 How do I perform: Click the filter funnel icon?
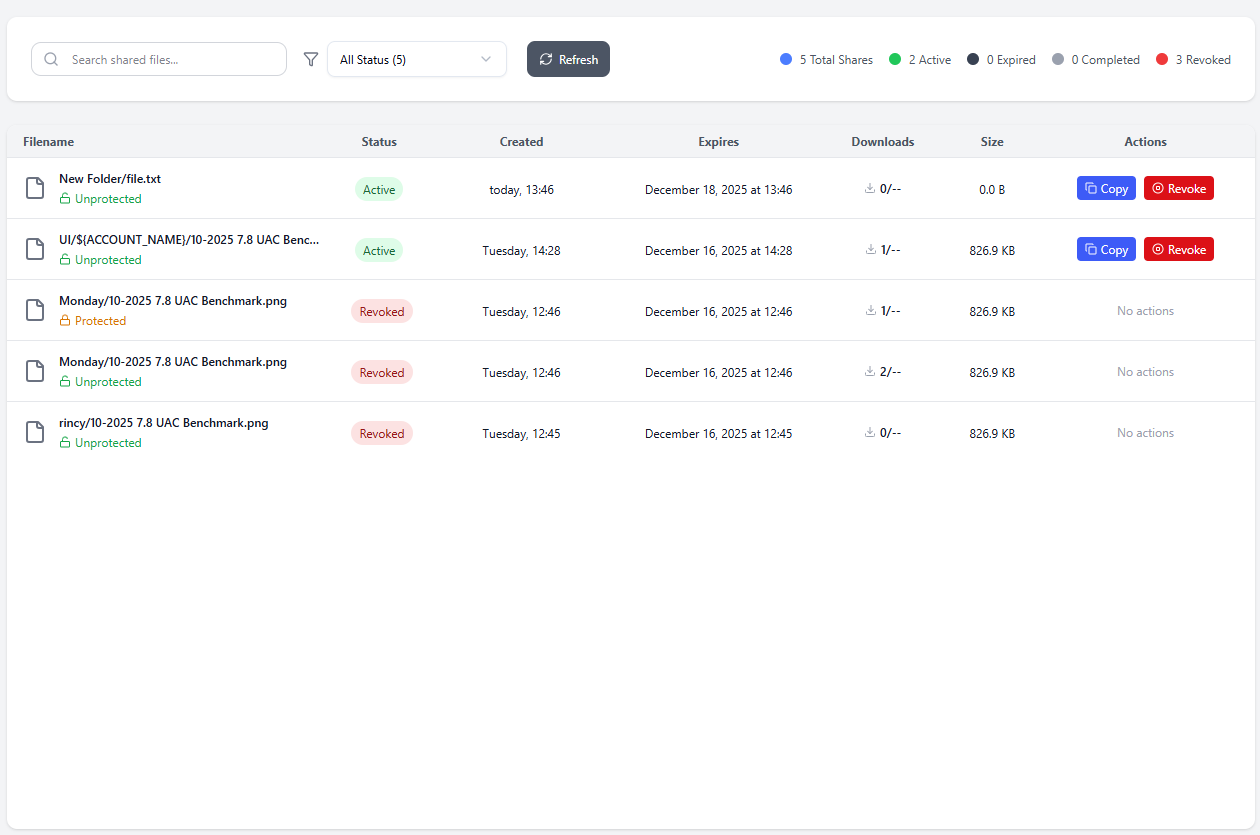pos(311,60)
